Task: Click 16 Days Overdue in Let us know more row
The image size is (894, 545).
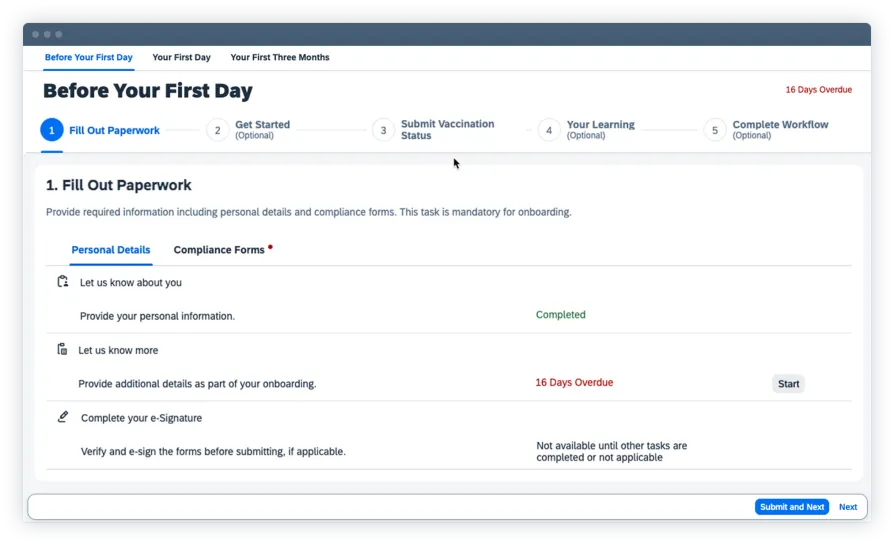Action: (x=574, y=383)
